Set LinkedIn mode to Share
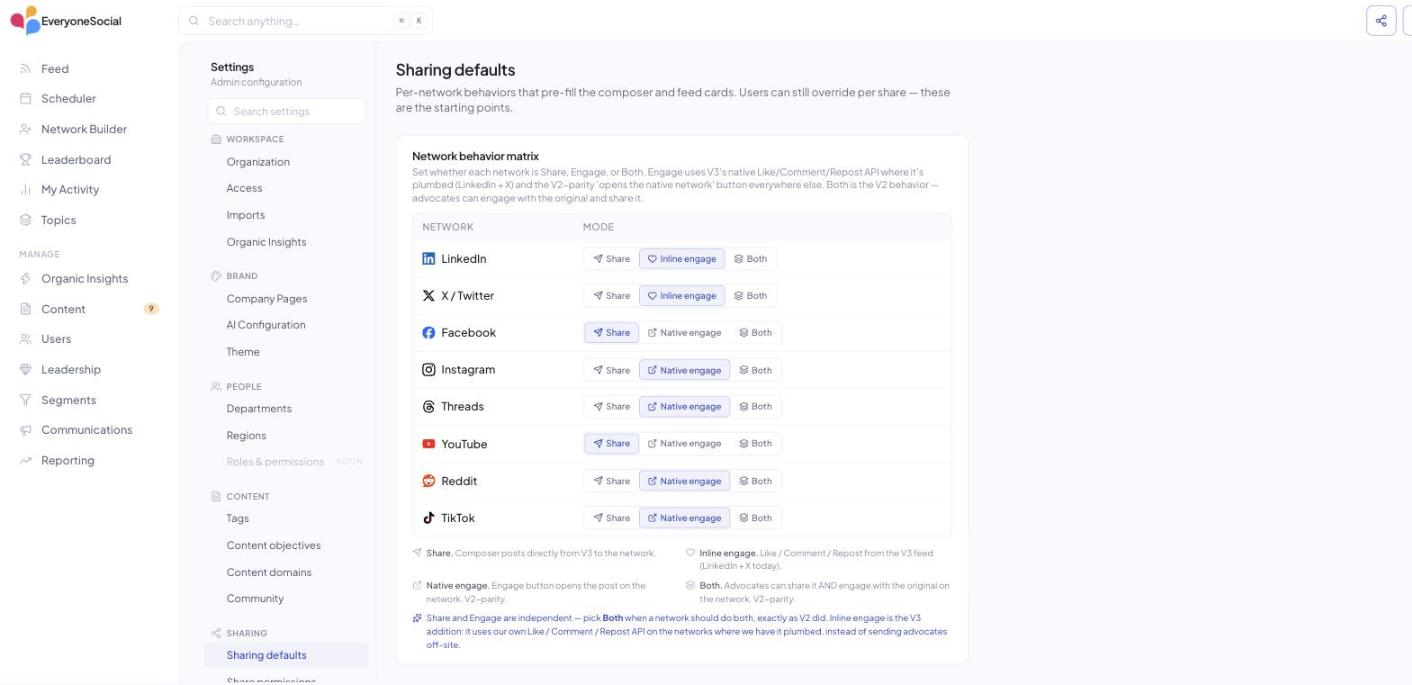This screenshot has width=1412, height=685. 612,259
